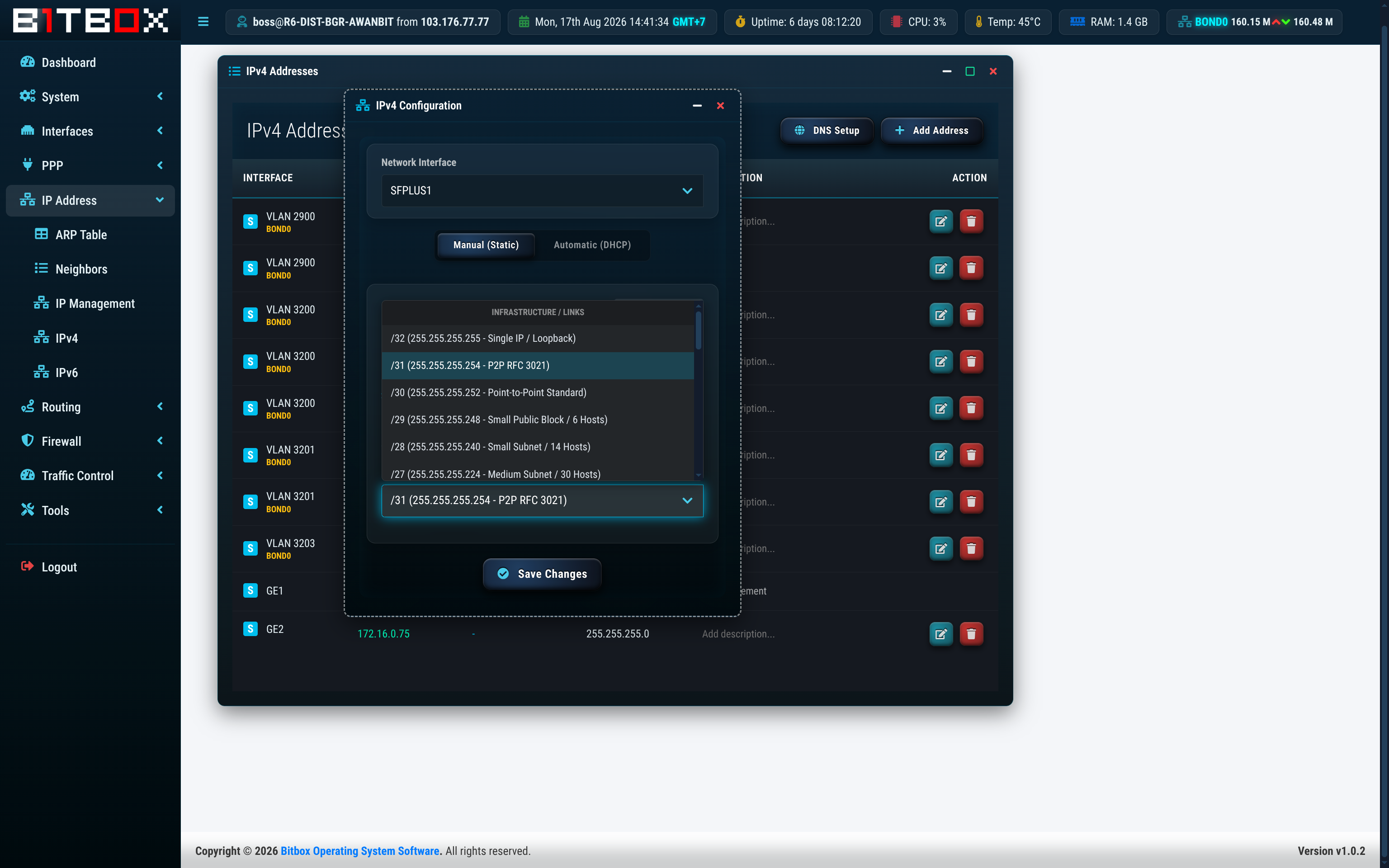Click the BITBOX logo
The image size is (1389, 868).
tap(90, 21)
